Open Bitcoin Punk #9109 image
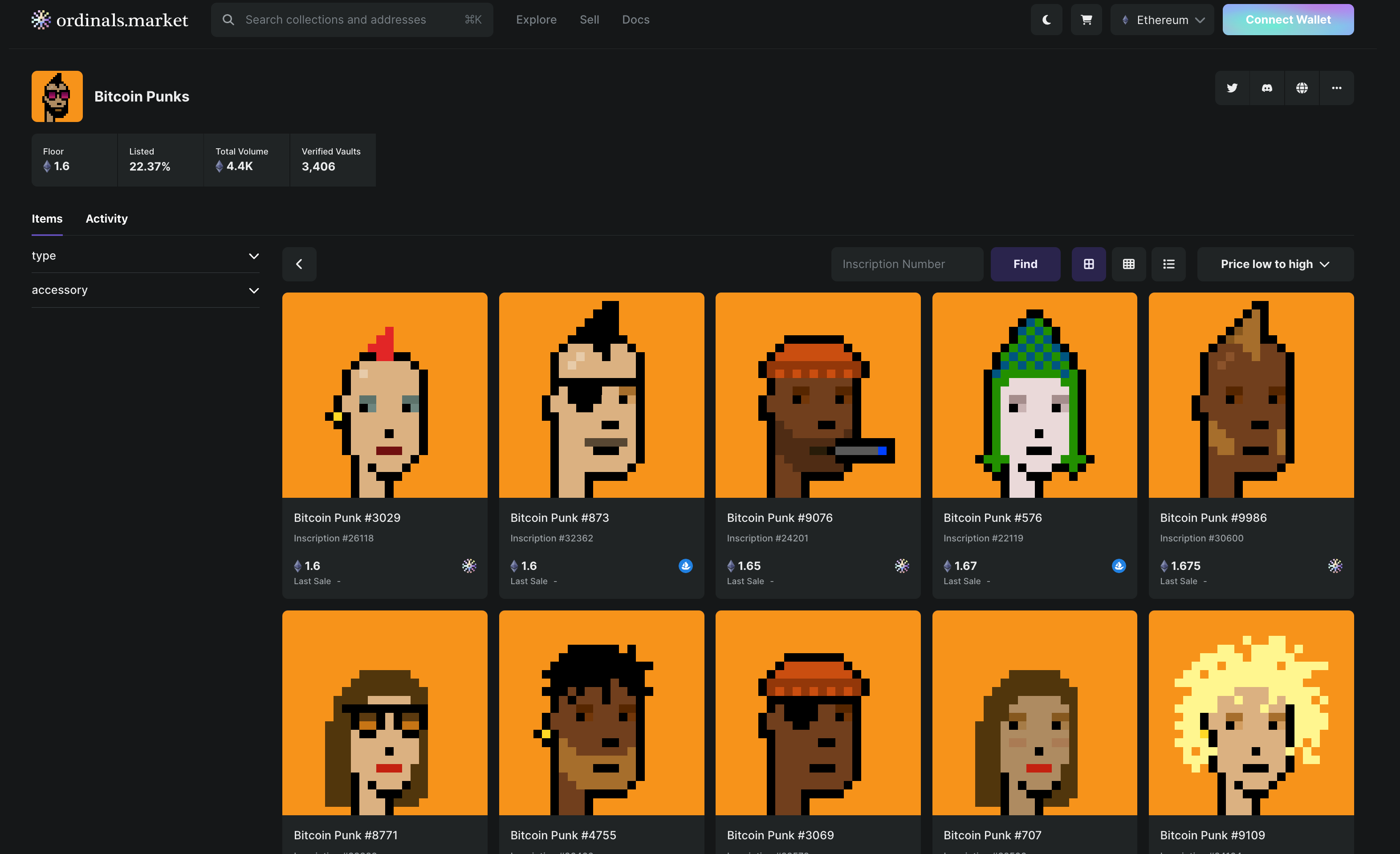The height and width of the screenshot is (854, 1400). [1251, 712]
